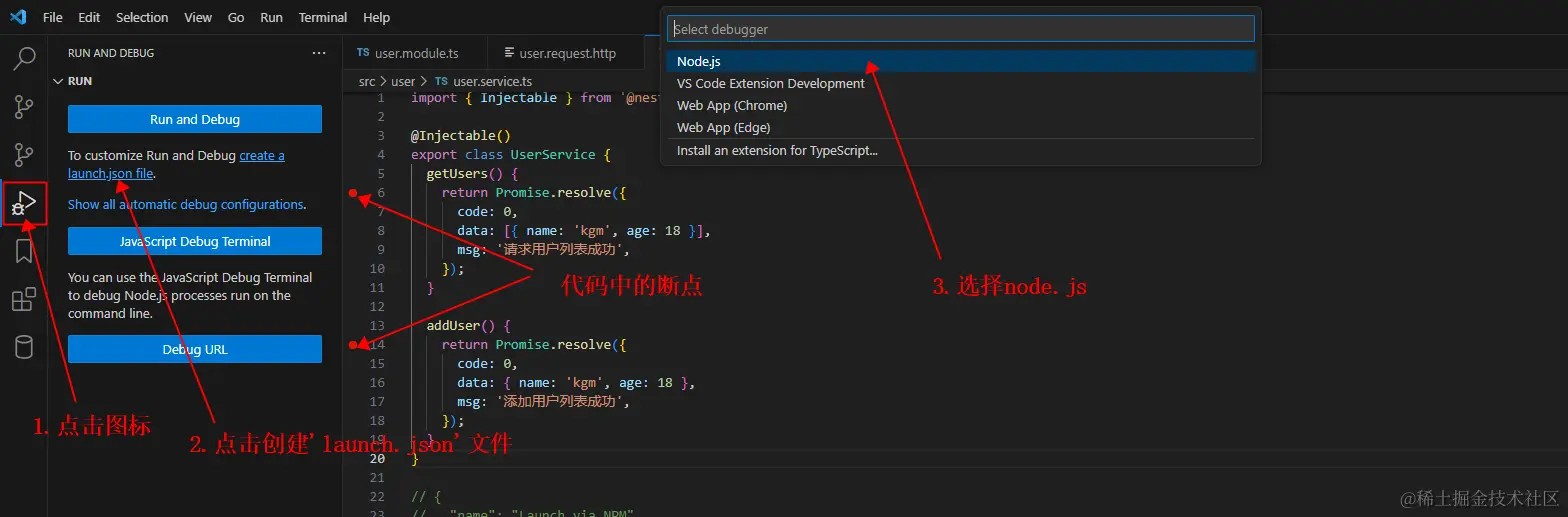
Task: Open the Terminal menu
Action: coord(323,17)
